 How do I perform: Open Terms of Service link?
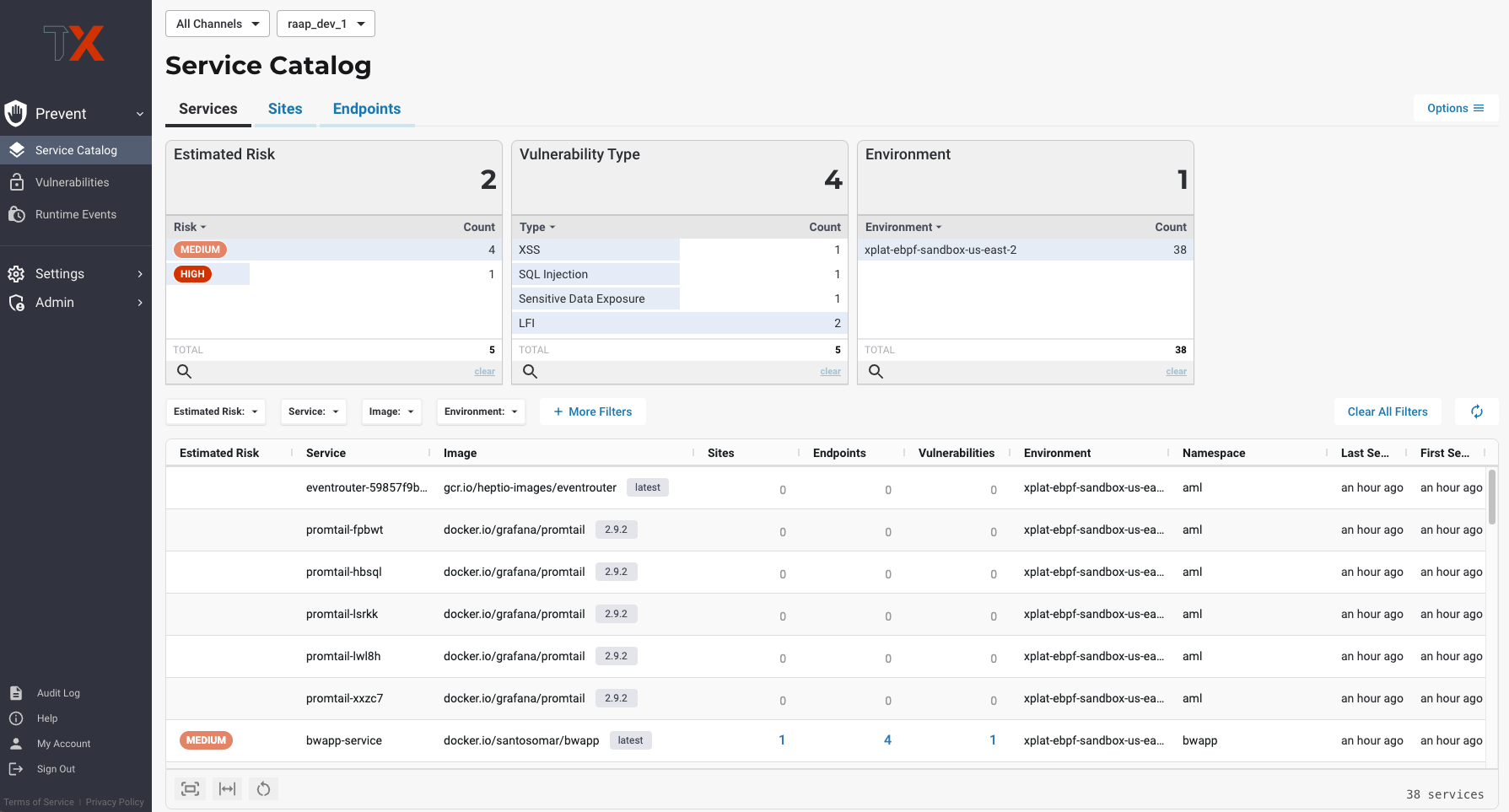(x=39, y=802)
